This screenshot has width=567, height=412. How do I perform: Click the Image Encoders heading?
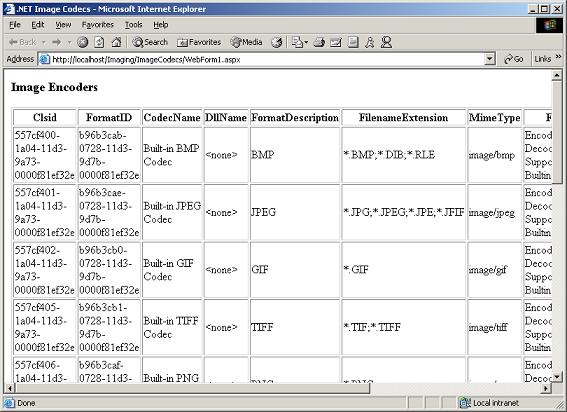54,88
